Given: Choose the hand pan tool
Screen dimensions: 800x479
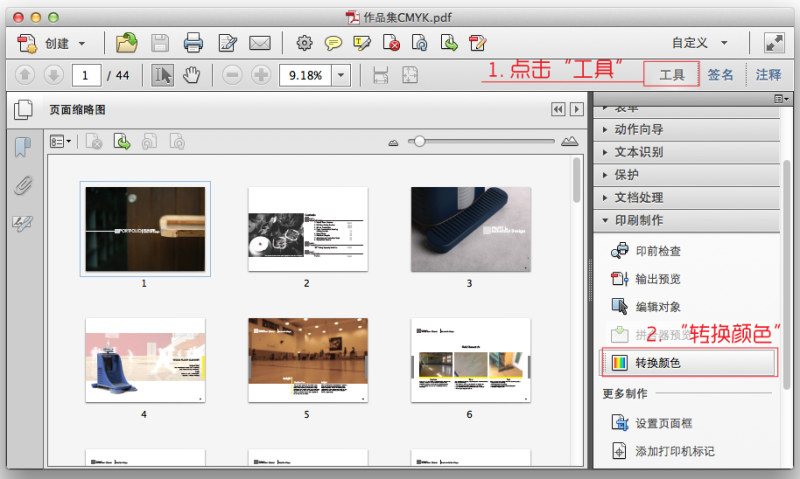Looking at the screenshot, I should [191, 75].
